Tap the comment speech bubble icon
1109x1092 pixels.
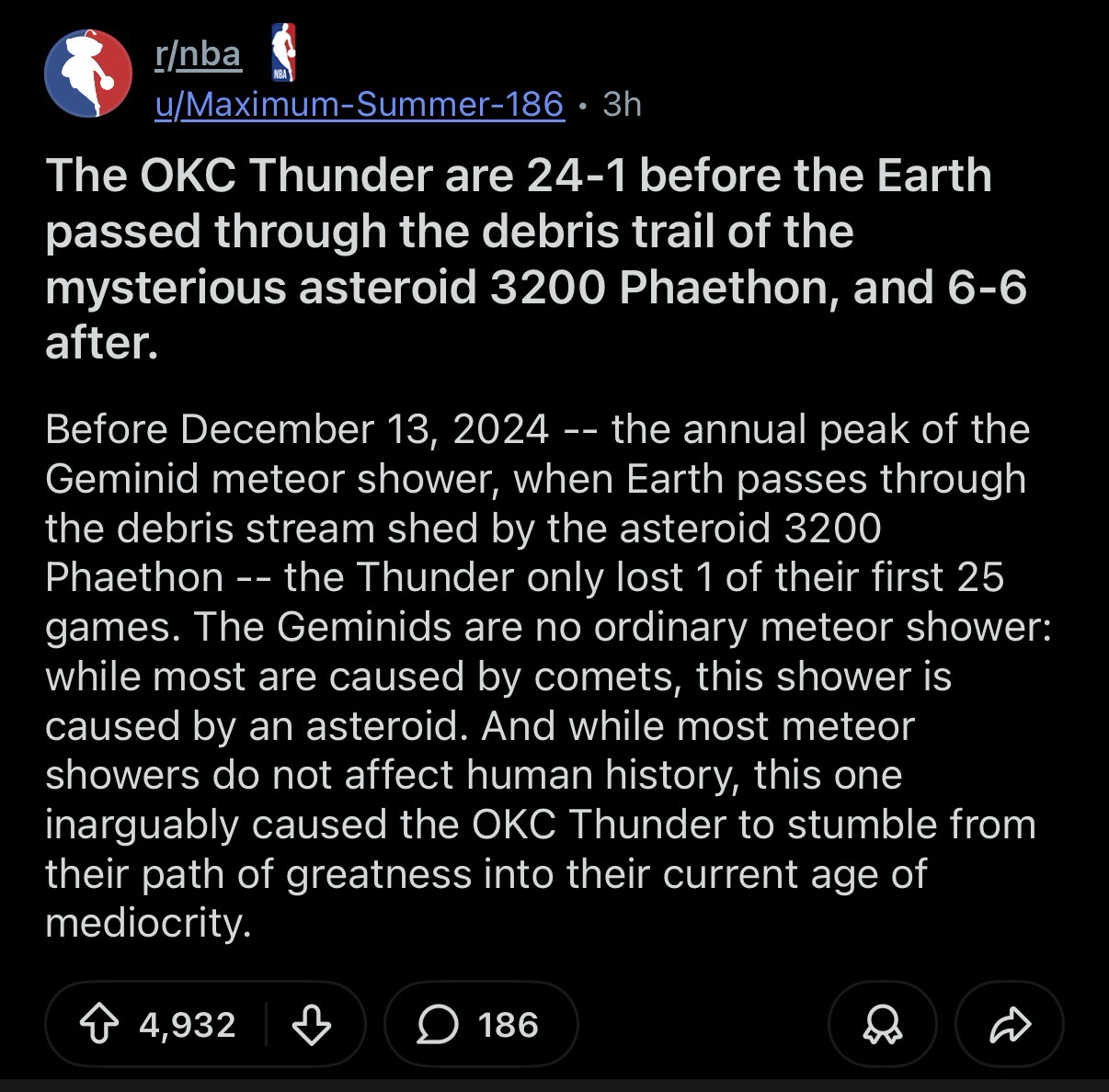[437, 1025]
